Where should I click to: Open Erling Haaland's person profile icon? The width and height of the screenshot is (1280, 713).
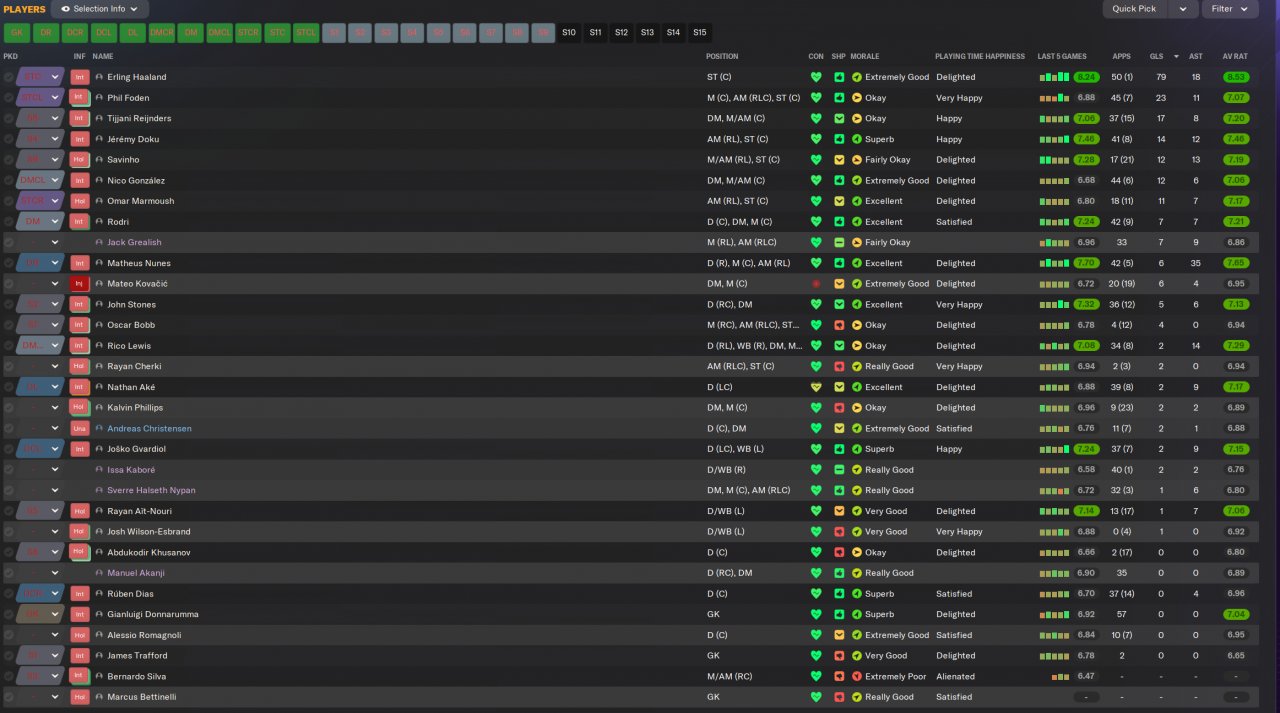click(99, 77)
